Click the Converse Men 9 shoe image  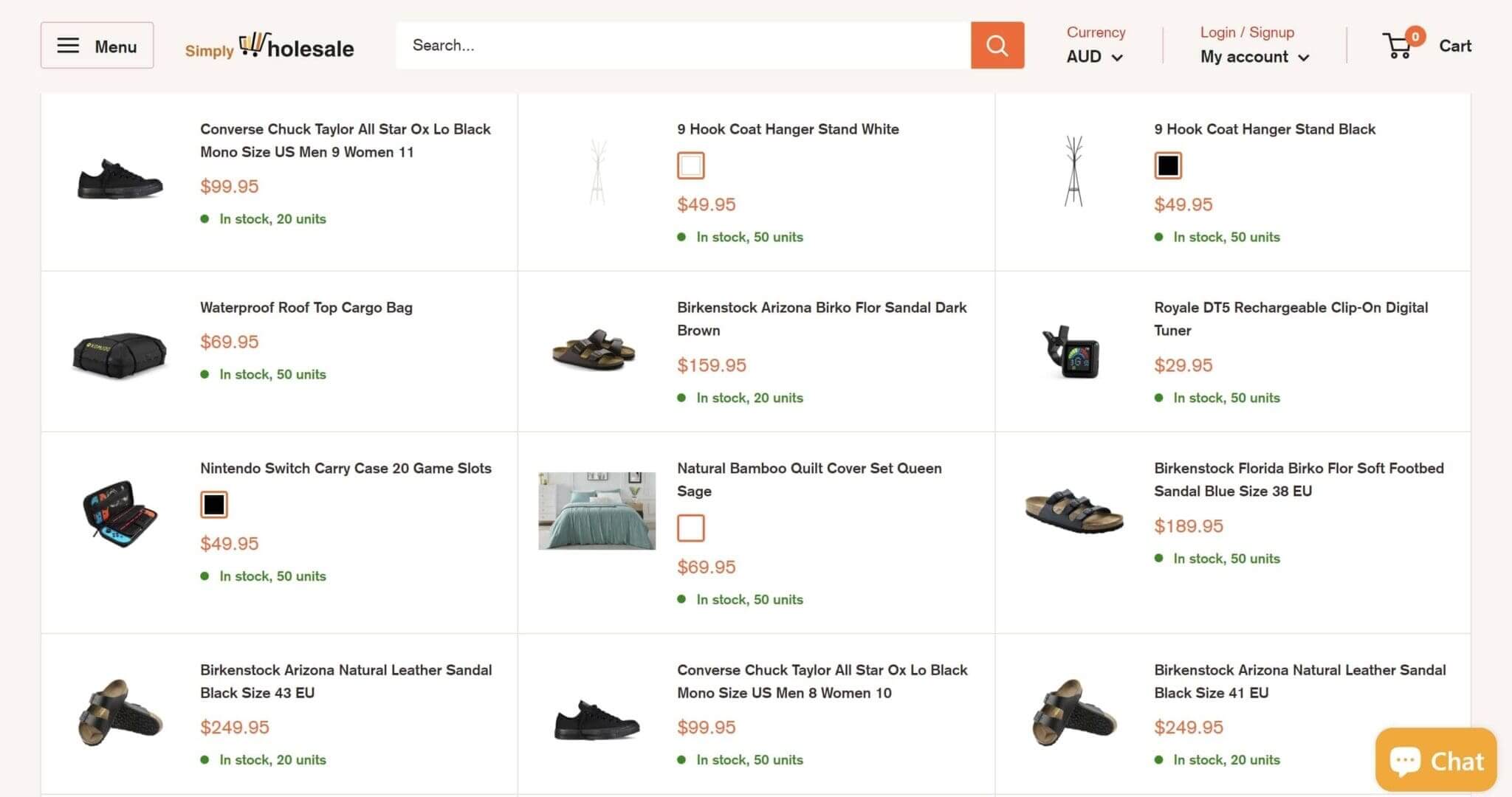[120, 179]
